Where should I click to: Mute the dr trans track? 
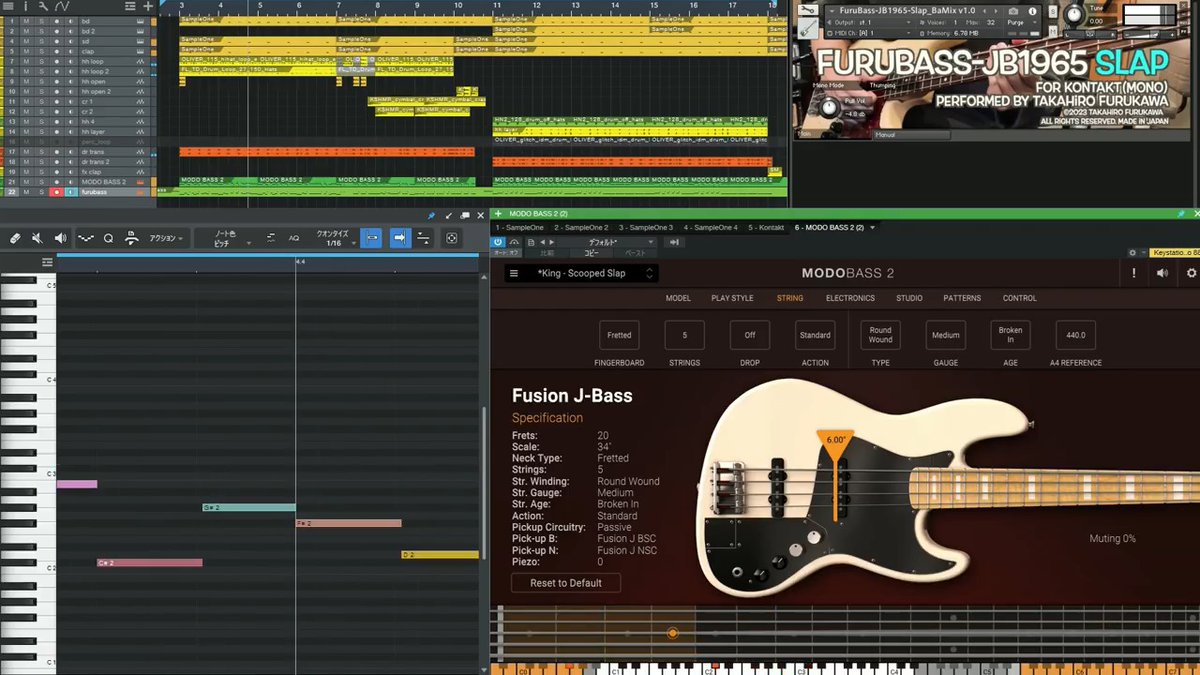click(x=26, y=152)
